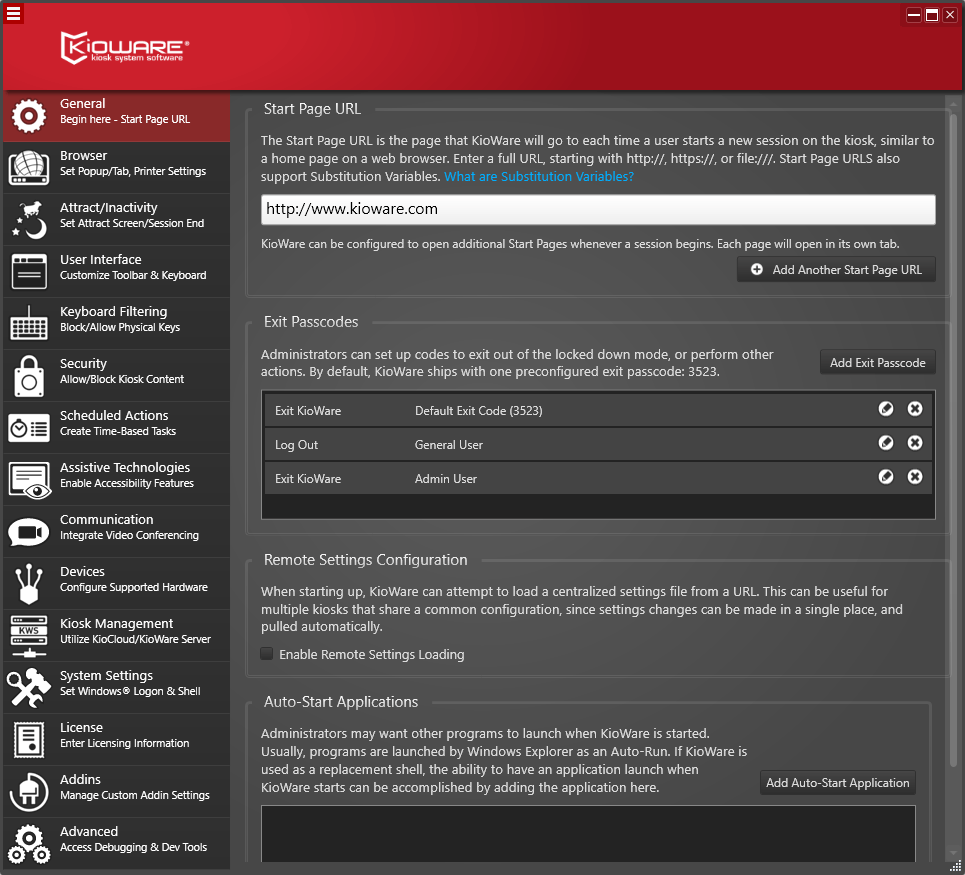Edit the Default Exit Code passcode
Viewport: 965px width, 875px height.
coord(886,409)
